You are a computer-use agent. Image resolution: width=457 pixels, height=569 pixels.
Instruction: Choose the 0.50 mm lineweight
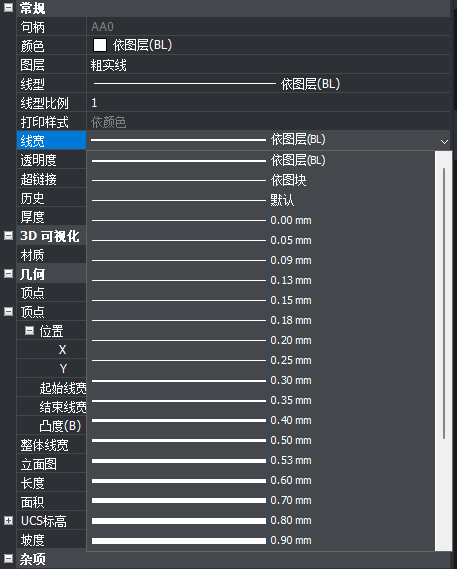point(260,440)
